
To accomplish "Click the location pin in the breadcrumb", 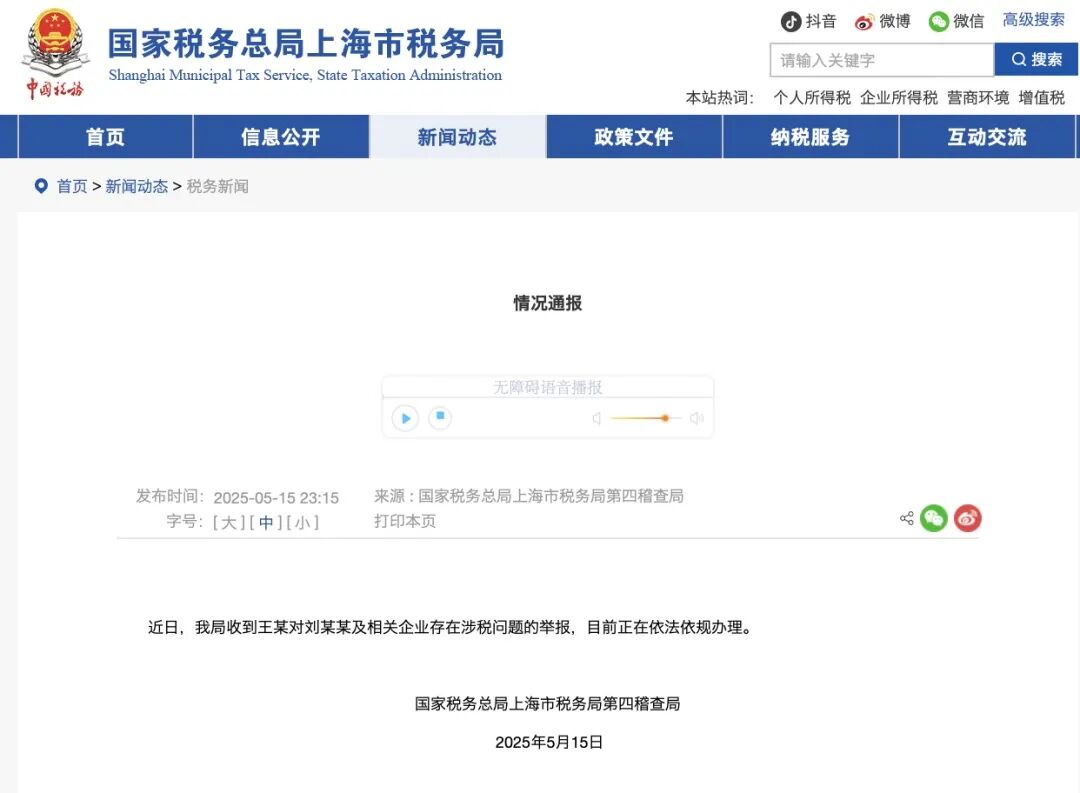I will [x=40, y=185].
